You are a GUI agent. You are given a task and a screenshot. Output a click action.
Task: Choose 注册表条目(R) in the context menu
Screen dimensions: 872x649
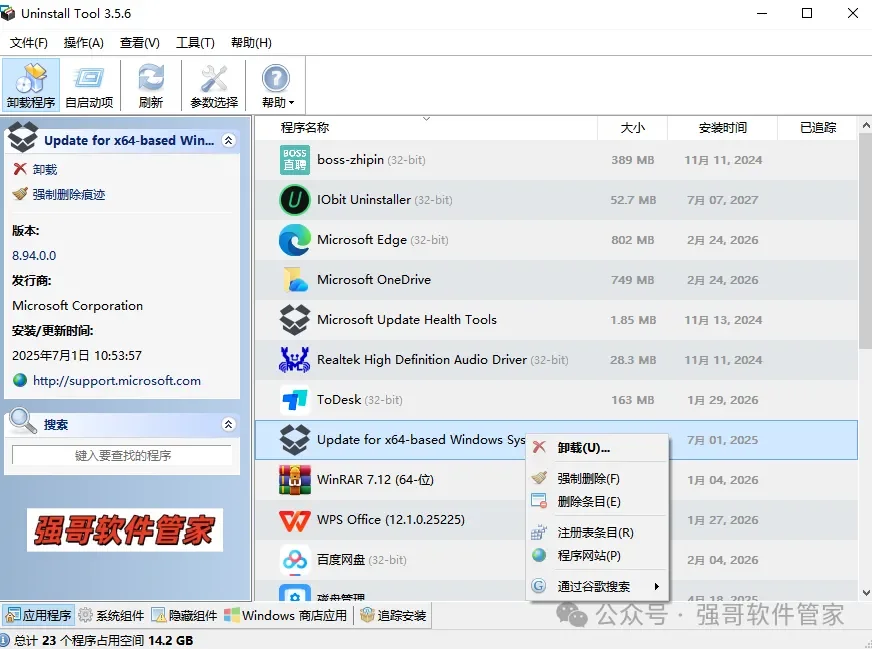tap(597, 532)
